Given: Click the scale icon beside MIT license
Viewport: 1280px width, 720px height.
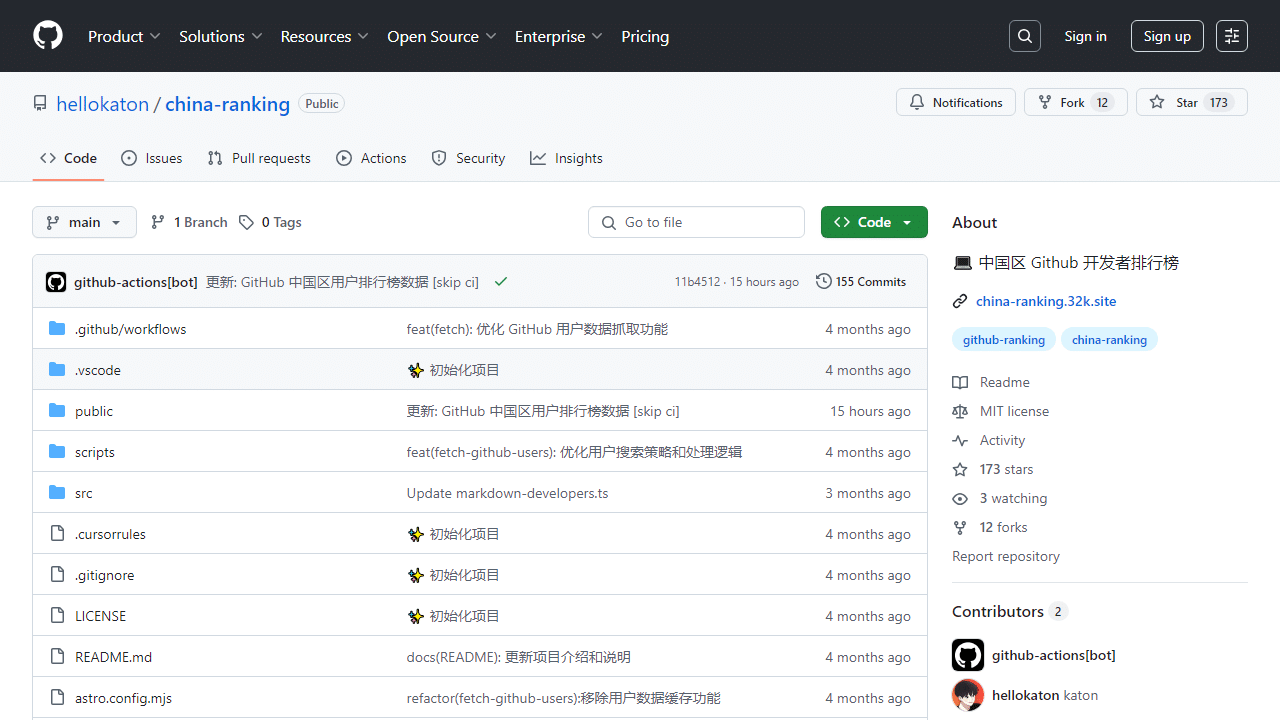Looking at the screenshot, I should 960,411.
